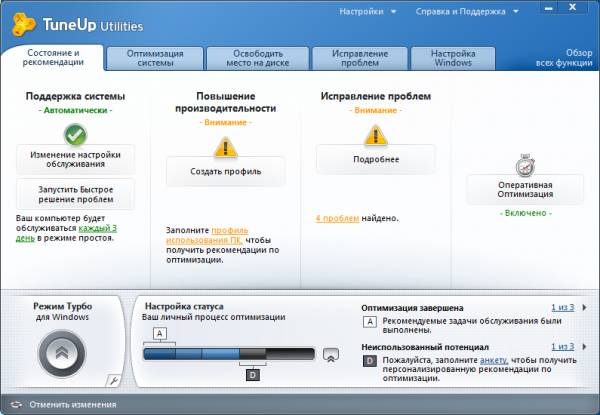600x415 pixels.
Task: Click 1 из 3 link for Неиспользованный потенциал
Action: [562, 347]
